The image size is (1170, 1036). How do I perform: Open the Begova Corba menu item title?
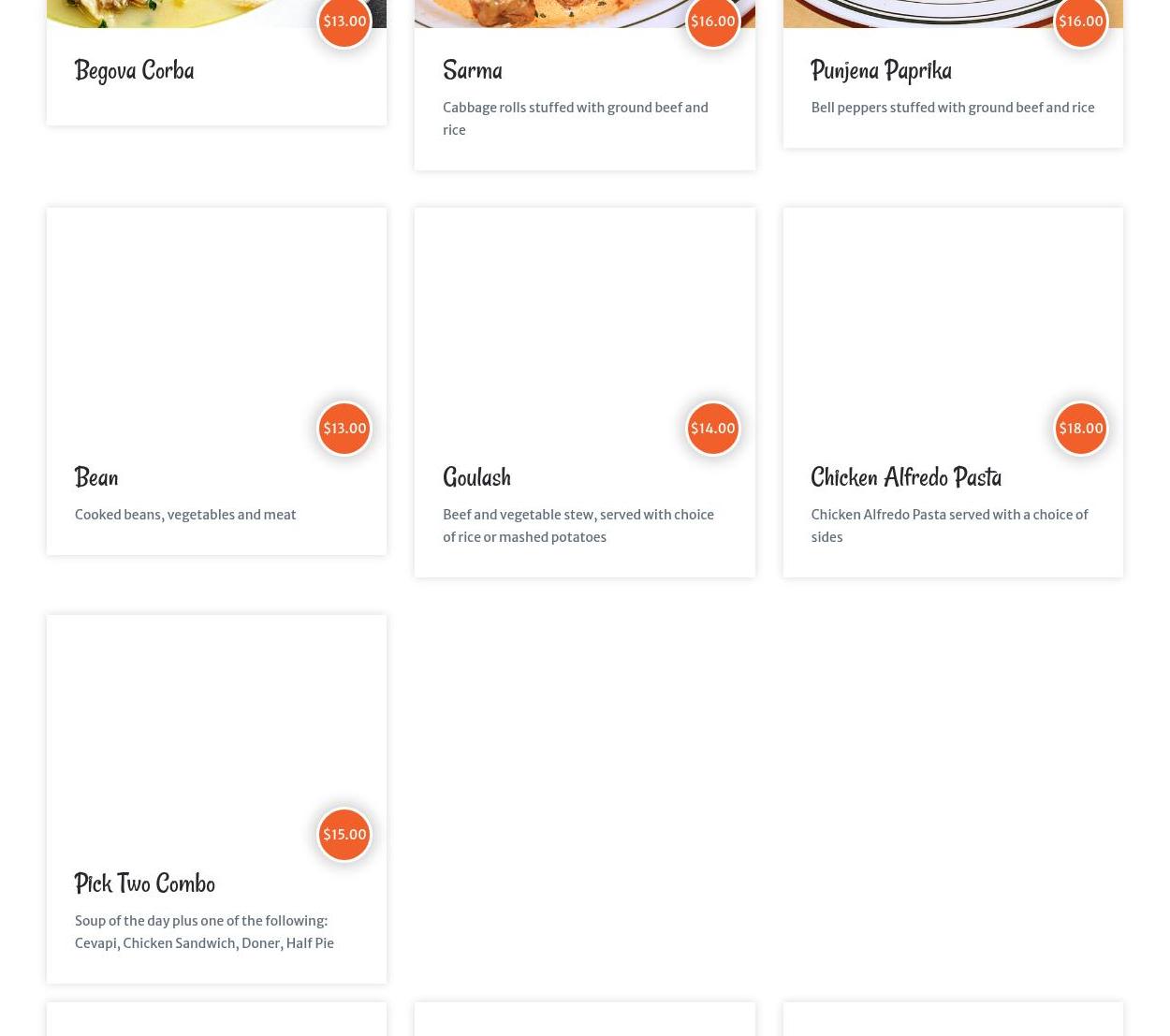134,70
